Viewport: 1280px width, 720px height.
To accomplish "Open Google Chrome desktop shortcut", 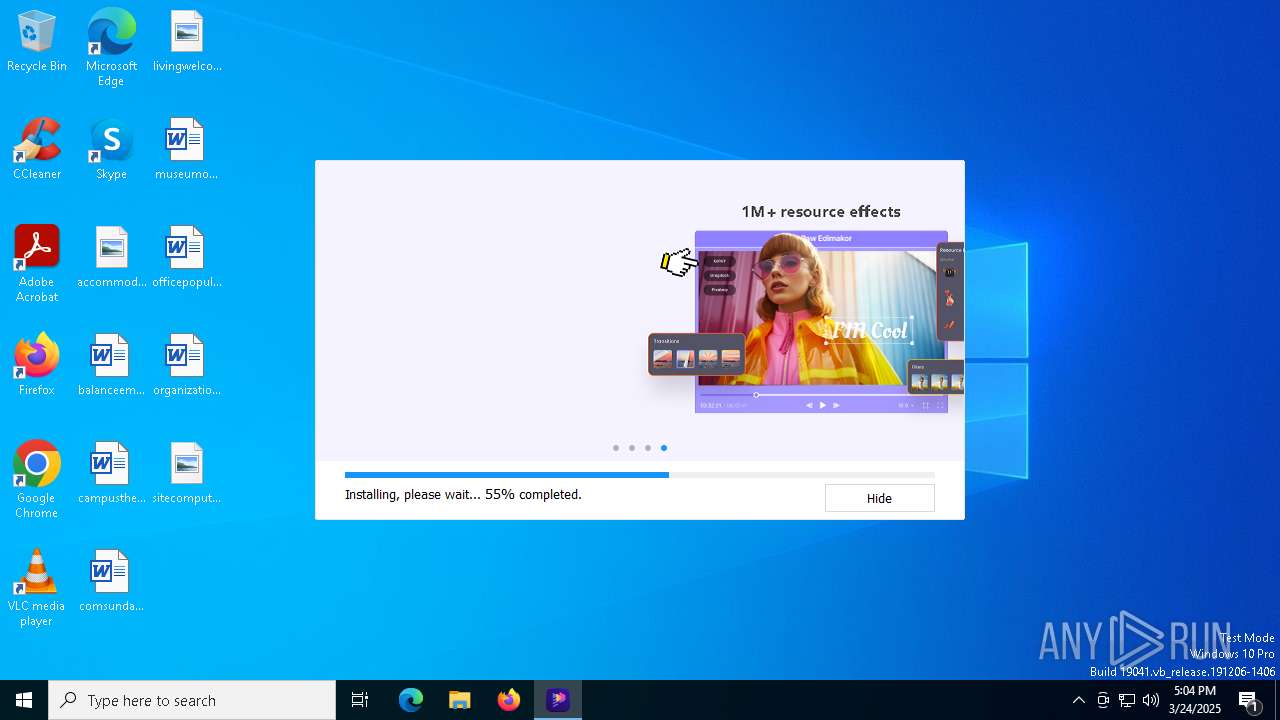I will (37, 480).
